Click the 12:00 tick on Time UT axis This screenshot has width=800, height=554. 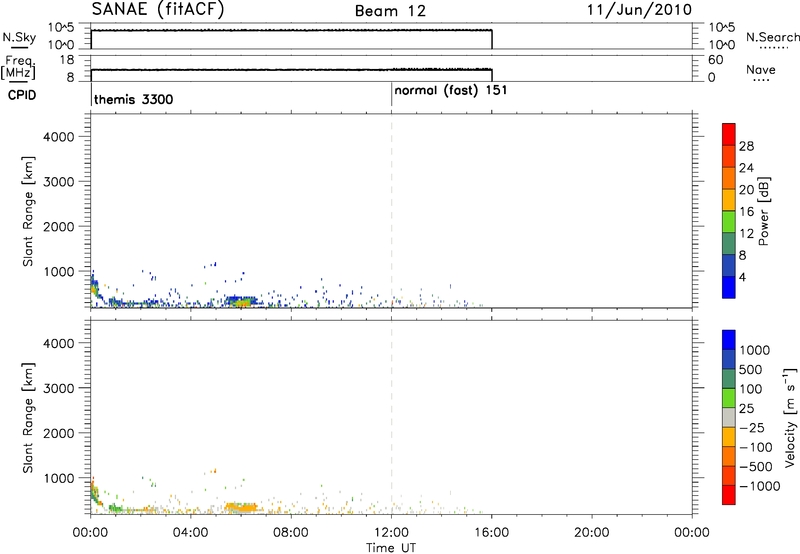(x=391, y=531)
